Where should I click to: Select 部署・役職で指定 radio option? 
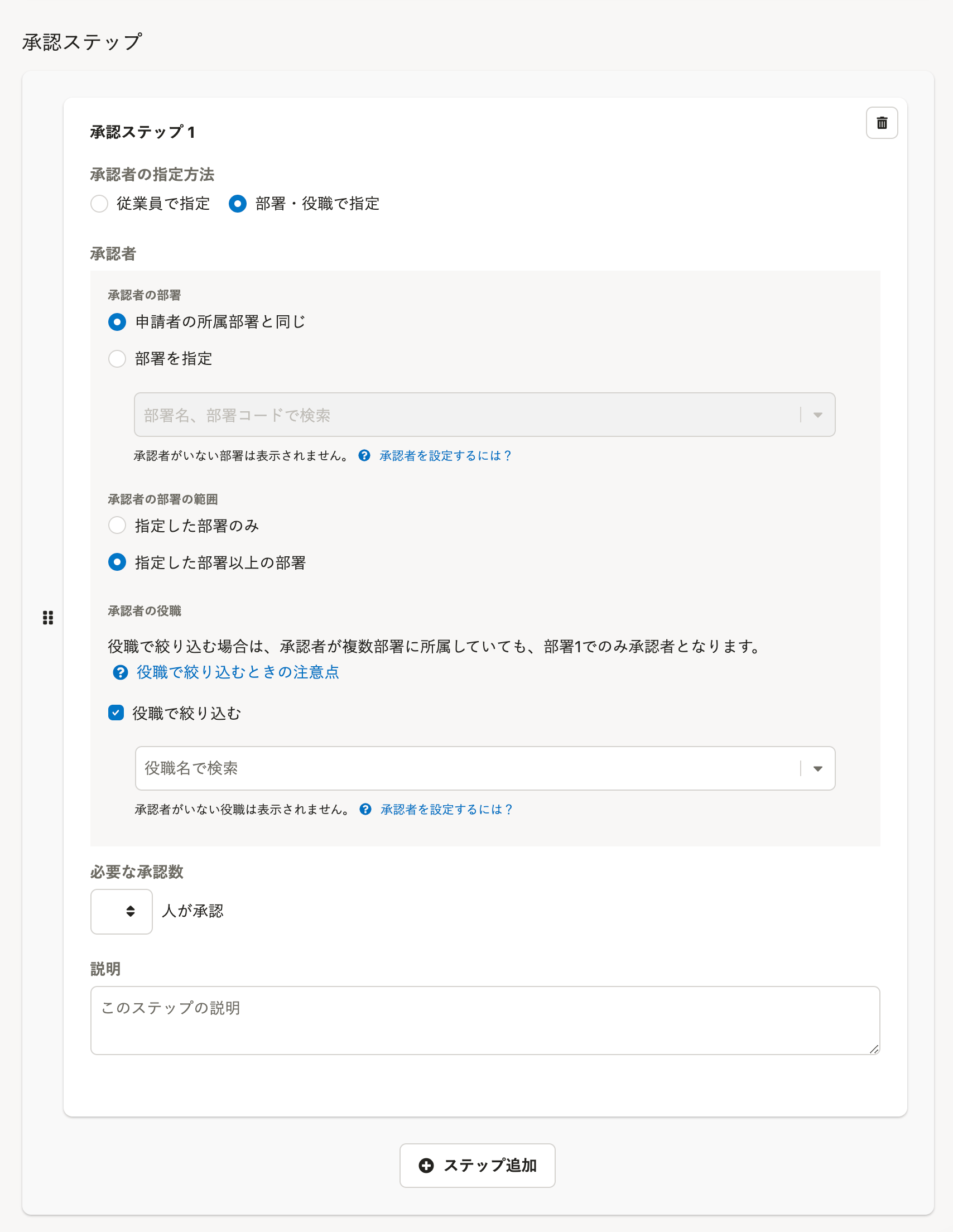click(x=238, y=204)
